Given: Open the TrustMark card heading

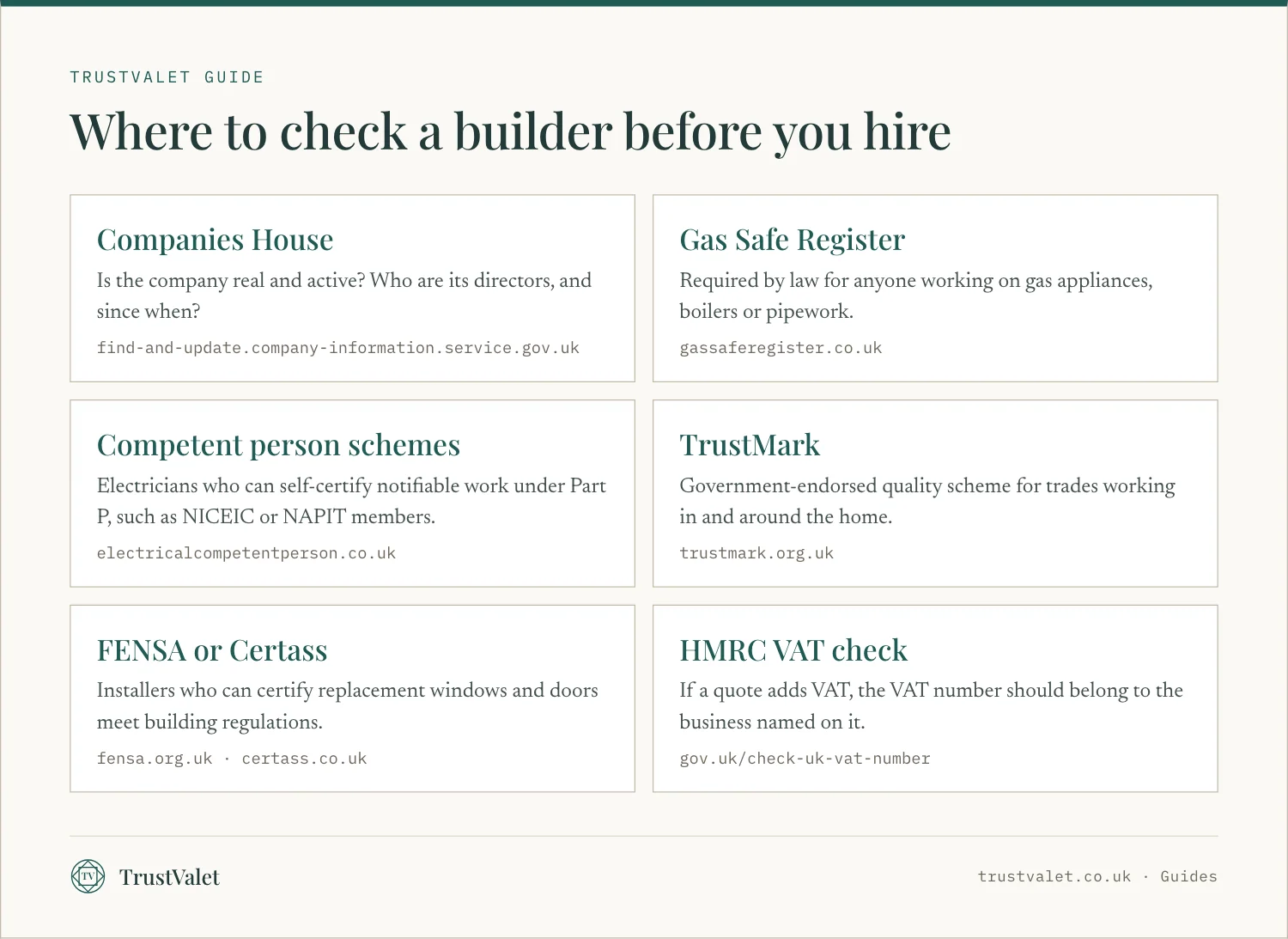Looking at the screenshot, I should pos(750,445).
